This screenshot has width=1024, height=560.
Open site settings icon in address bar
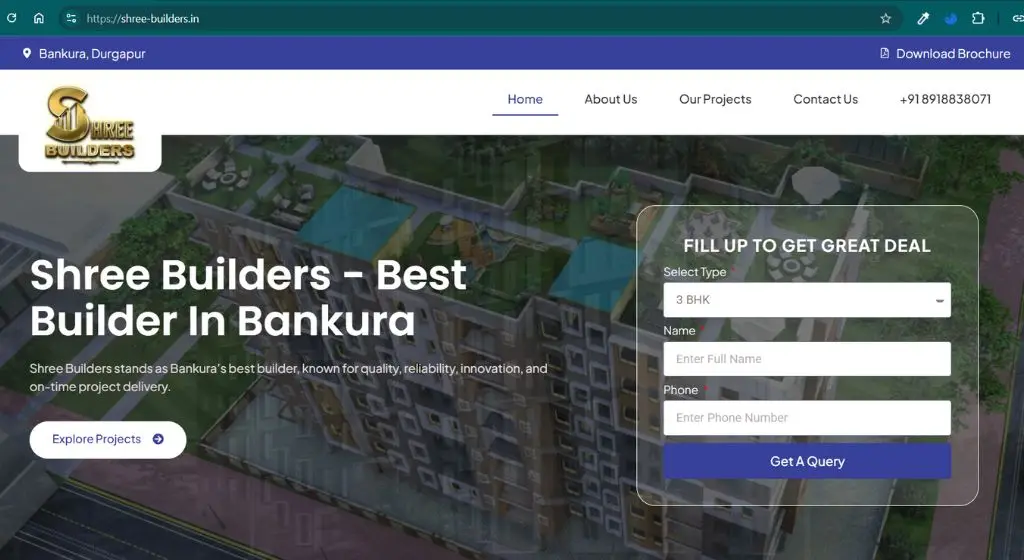coord(72,18)
